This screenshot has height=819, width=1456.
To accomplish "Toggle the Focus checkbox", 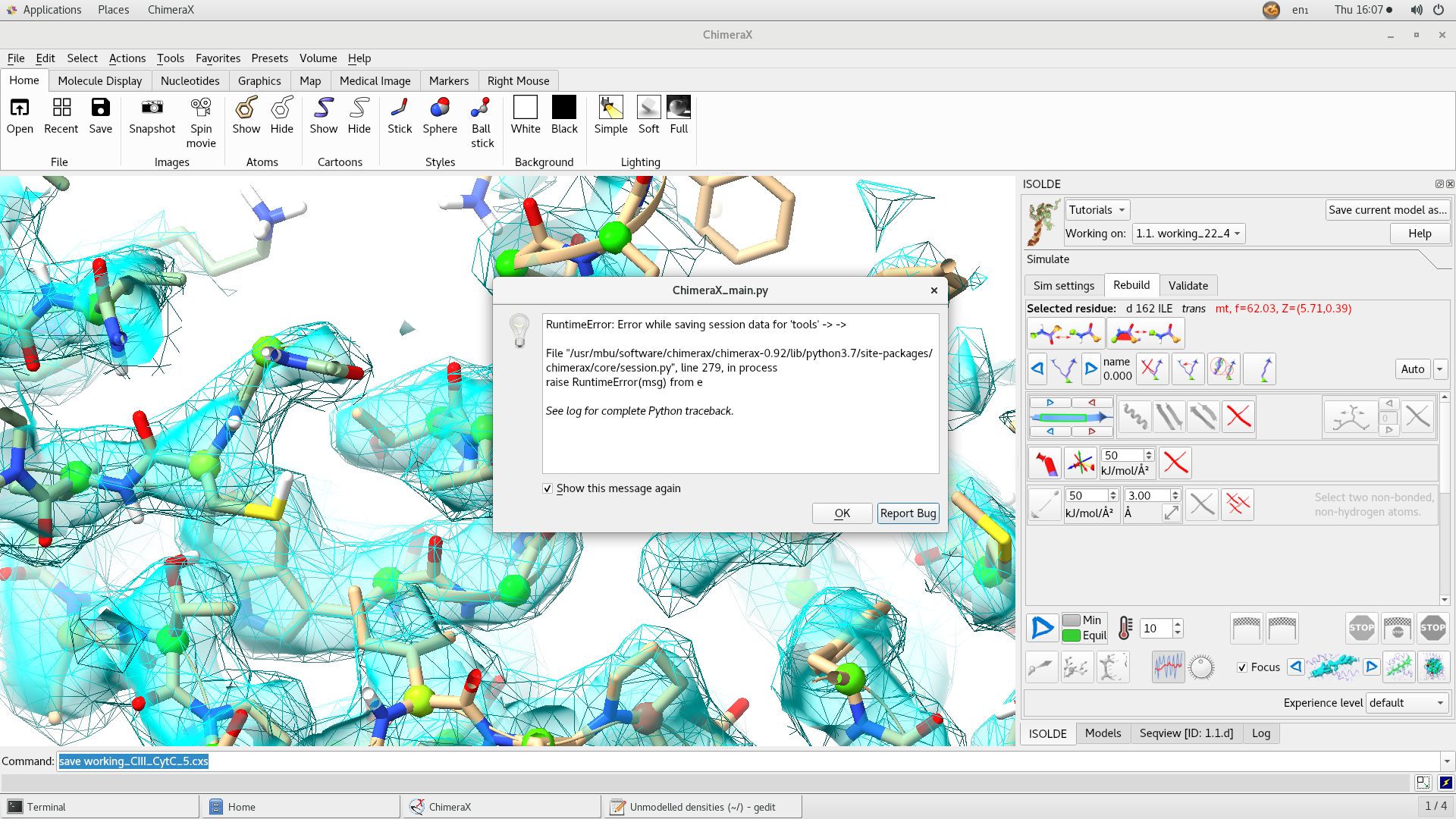I will [x=1242, y=667].
